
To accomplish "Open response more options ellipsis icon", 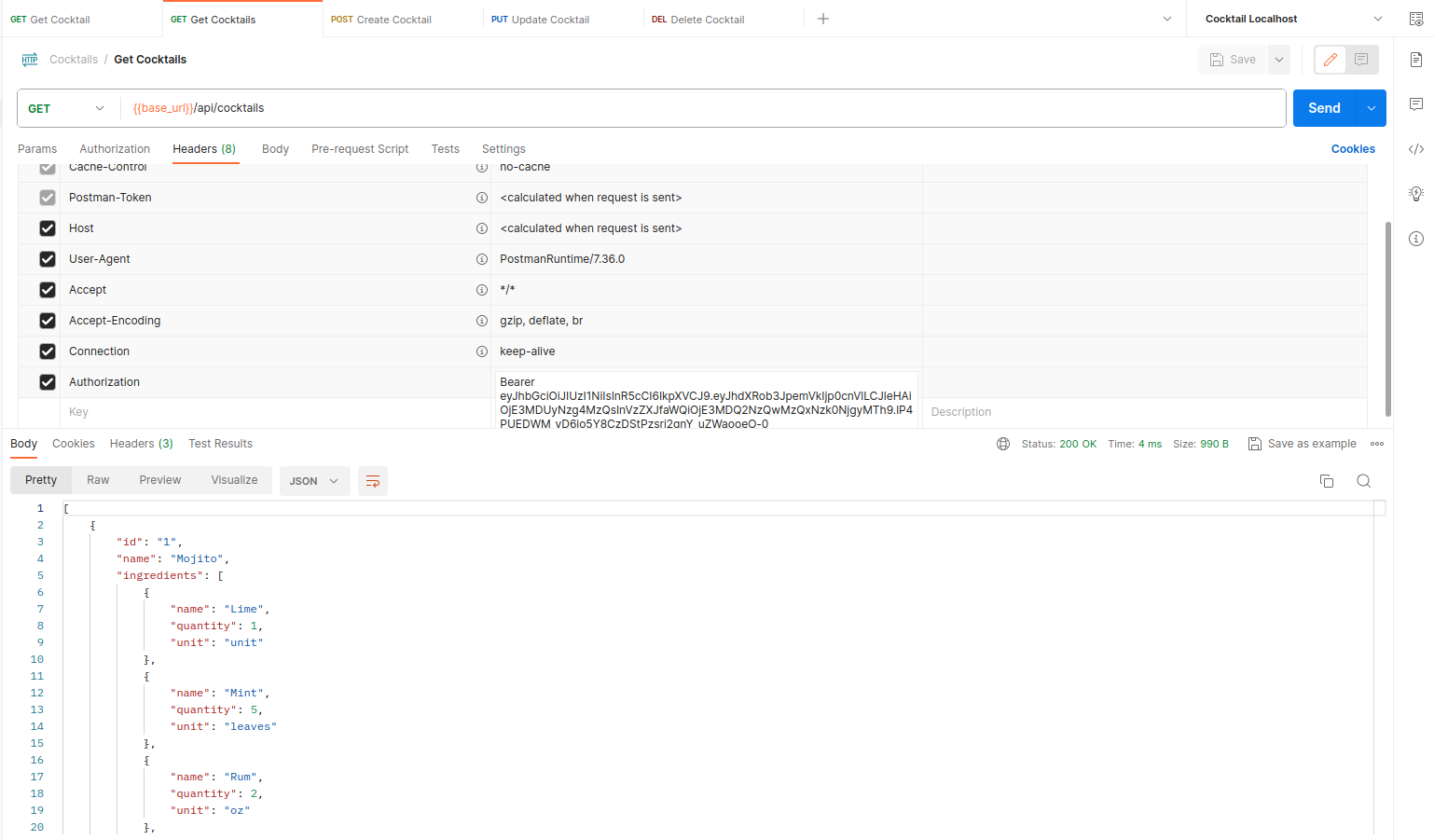I will coord(1377,444).
